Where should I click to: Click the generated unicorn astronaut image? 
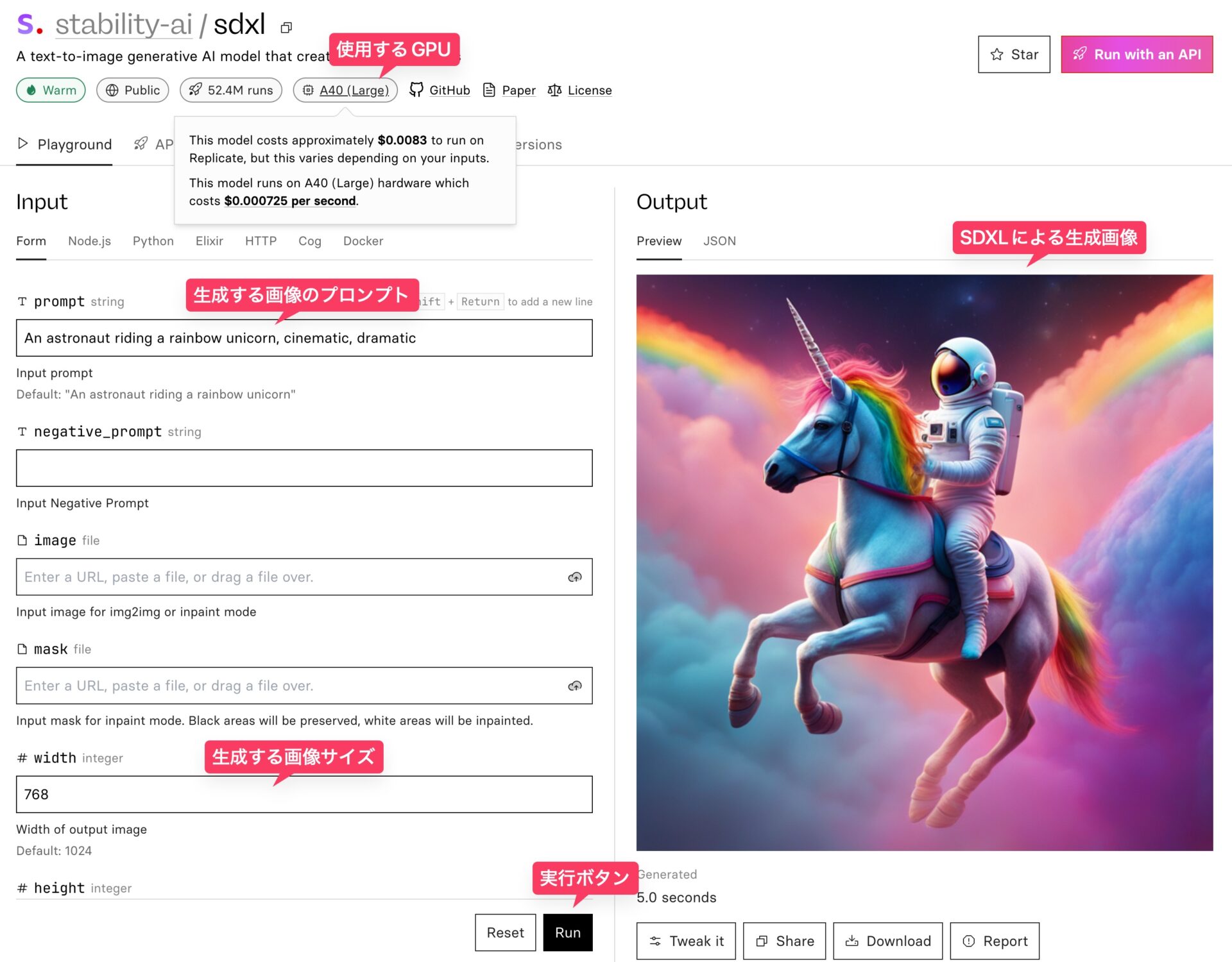click(924, 562)
